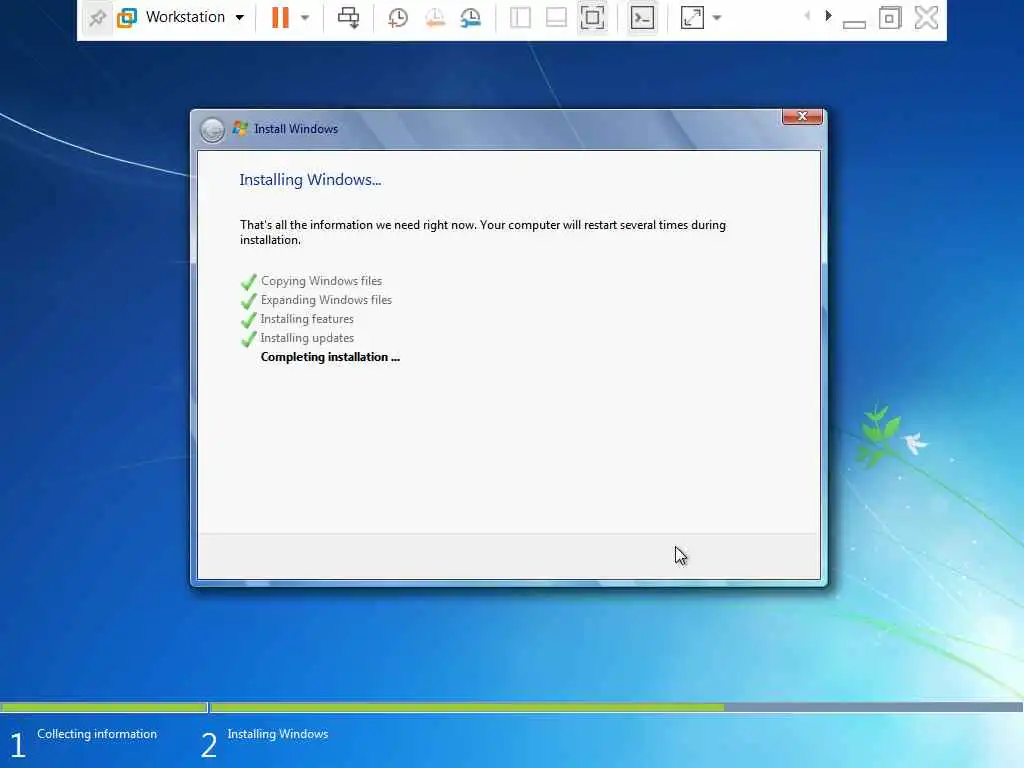The image size is (1024, 768).
Task: Toggle the thumbnail bar view
Action: [556, 18]
